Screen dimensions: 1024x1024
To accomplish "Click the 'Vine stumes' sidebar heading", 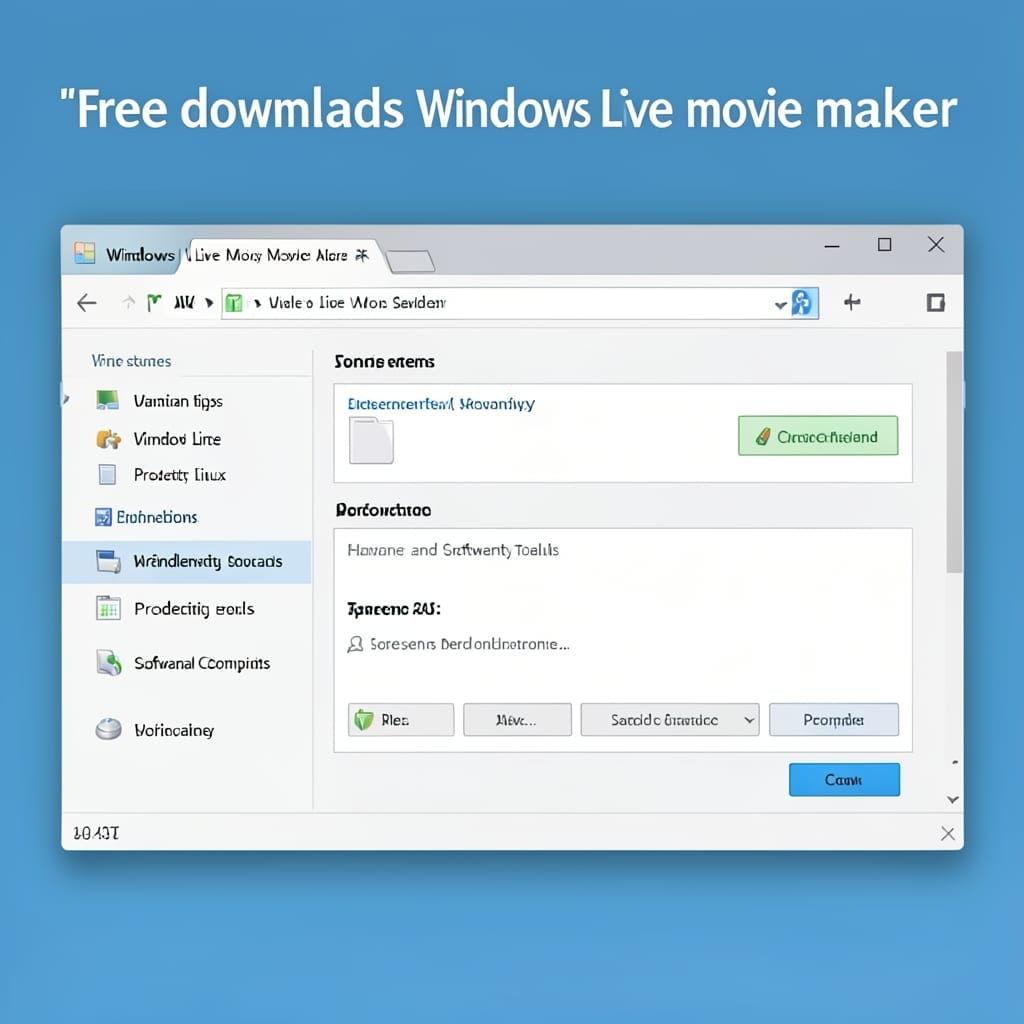I will coord(131,361).
